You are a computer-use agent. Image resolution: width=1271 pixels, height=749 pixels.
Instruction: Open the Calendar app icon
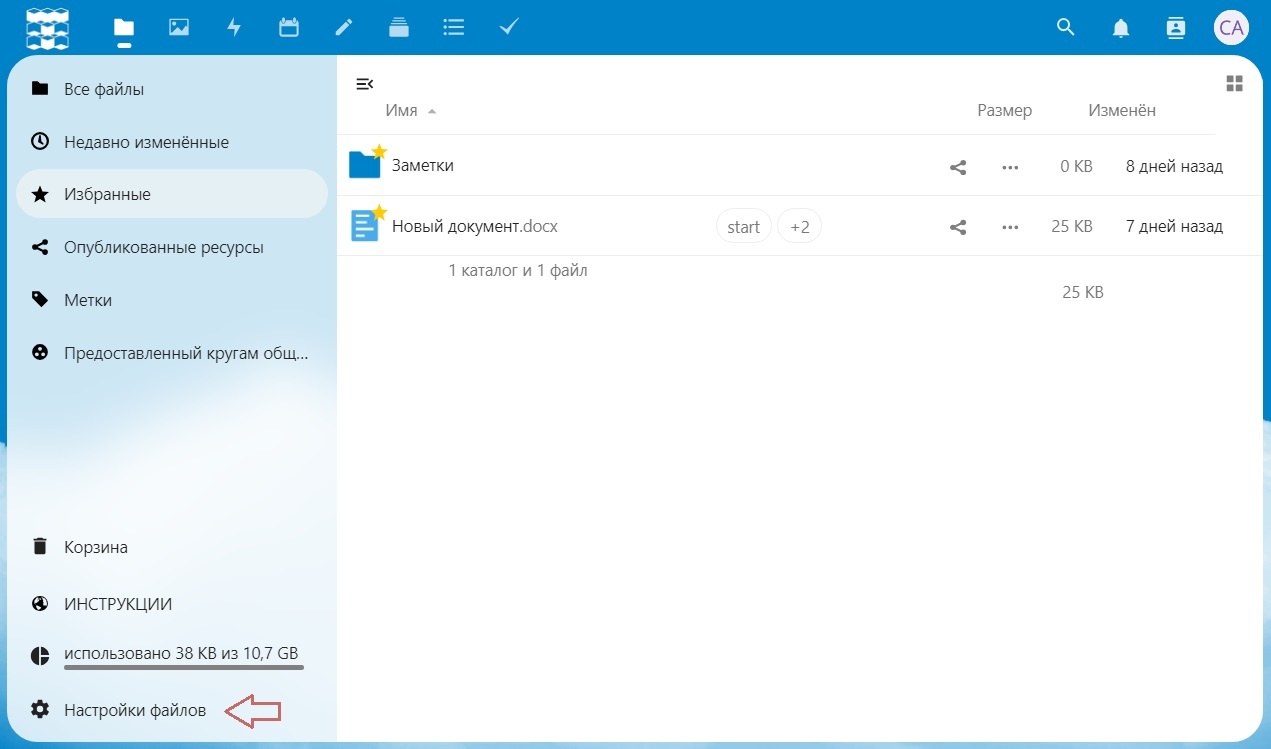pos(289,28)
